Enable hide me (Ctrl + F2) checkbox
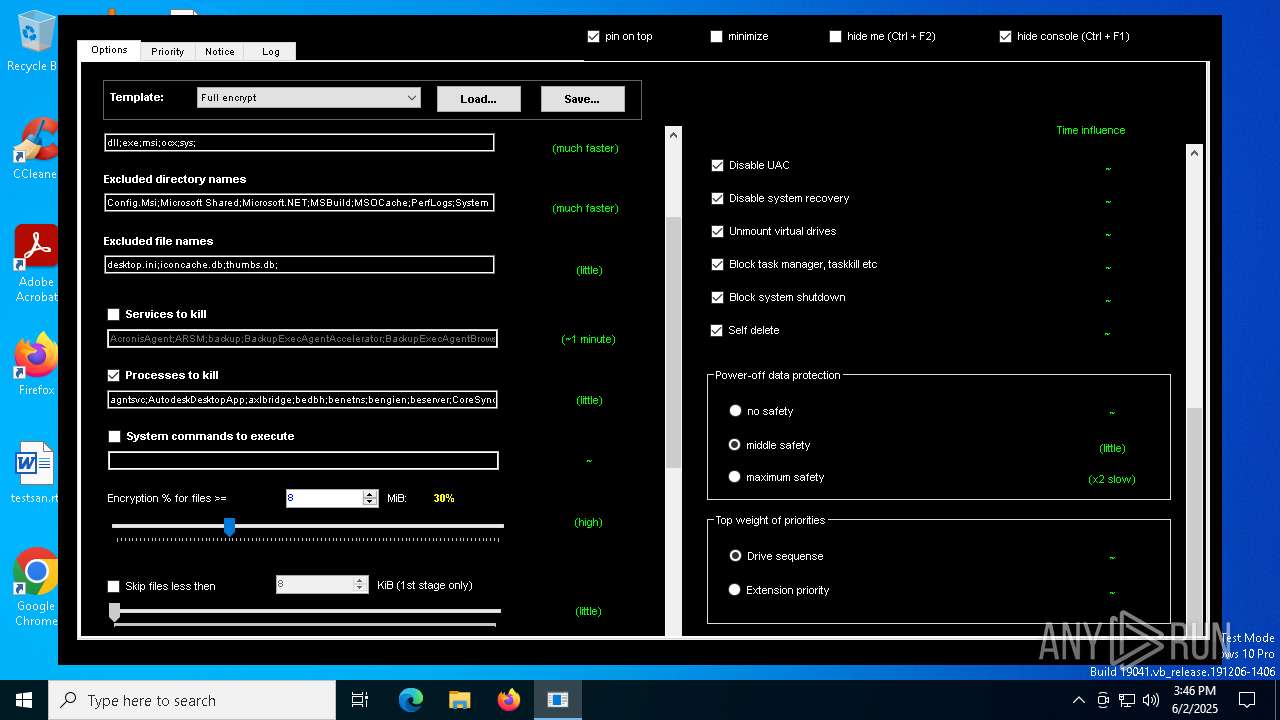Image resolution: width=1280 pixels, height=720 pixels. 835,36
